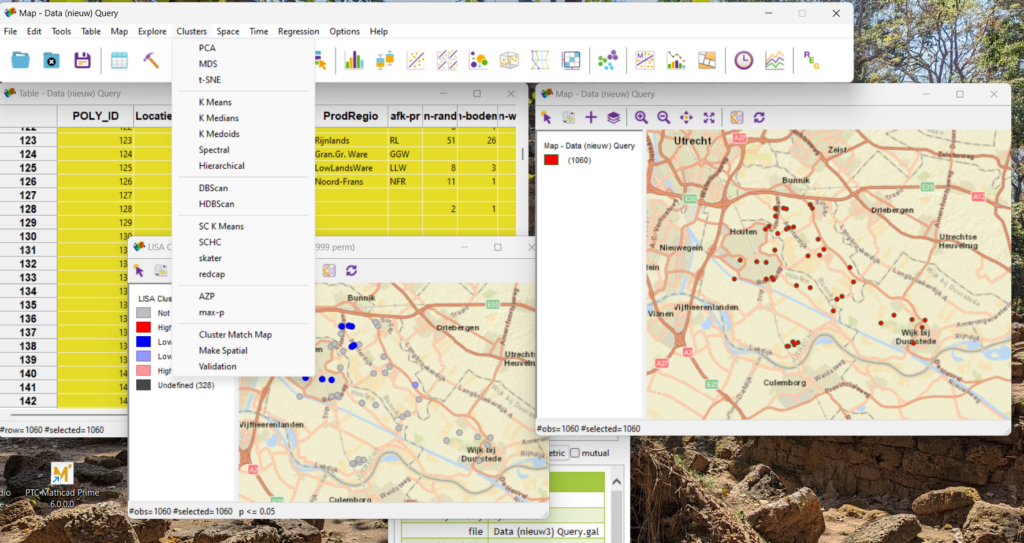
Task: Click the Save project icon in main toolbar
Action: click(82, 60)
